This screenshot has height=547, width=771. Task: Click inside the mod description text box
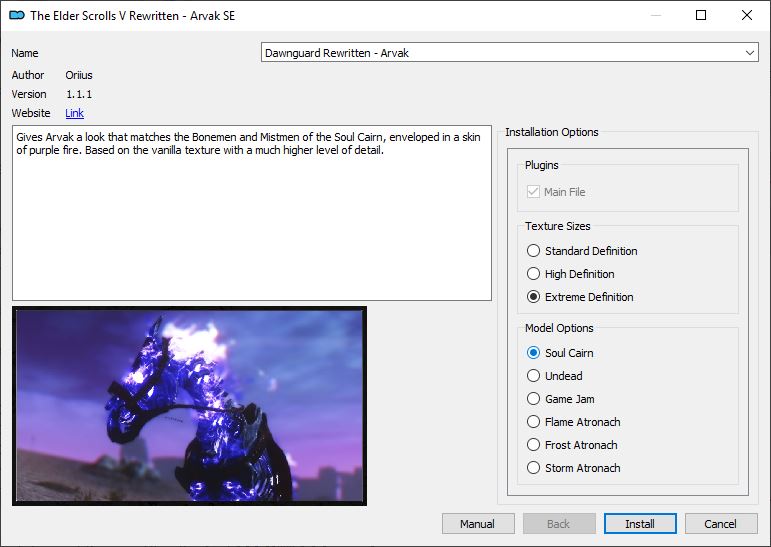coord(252,213)
